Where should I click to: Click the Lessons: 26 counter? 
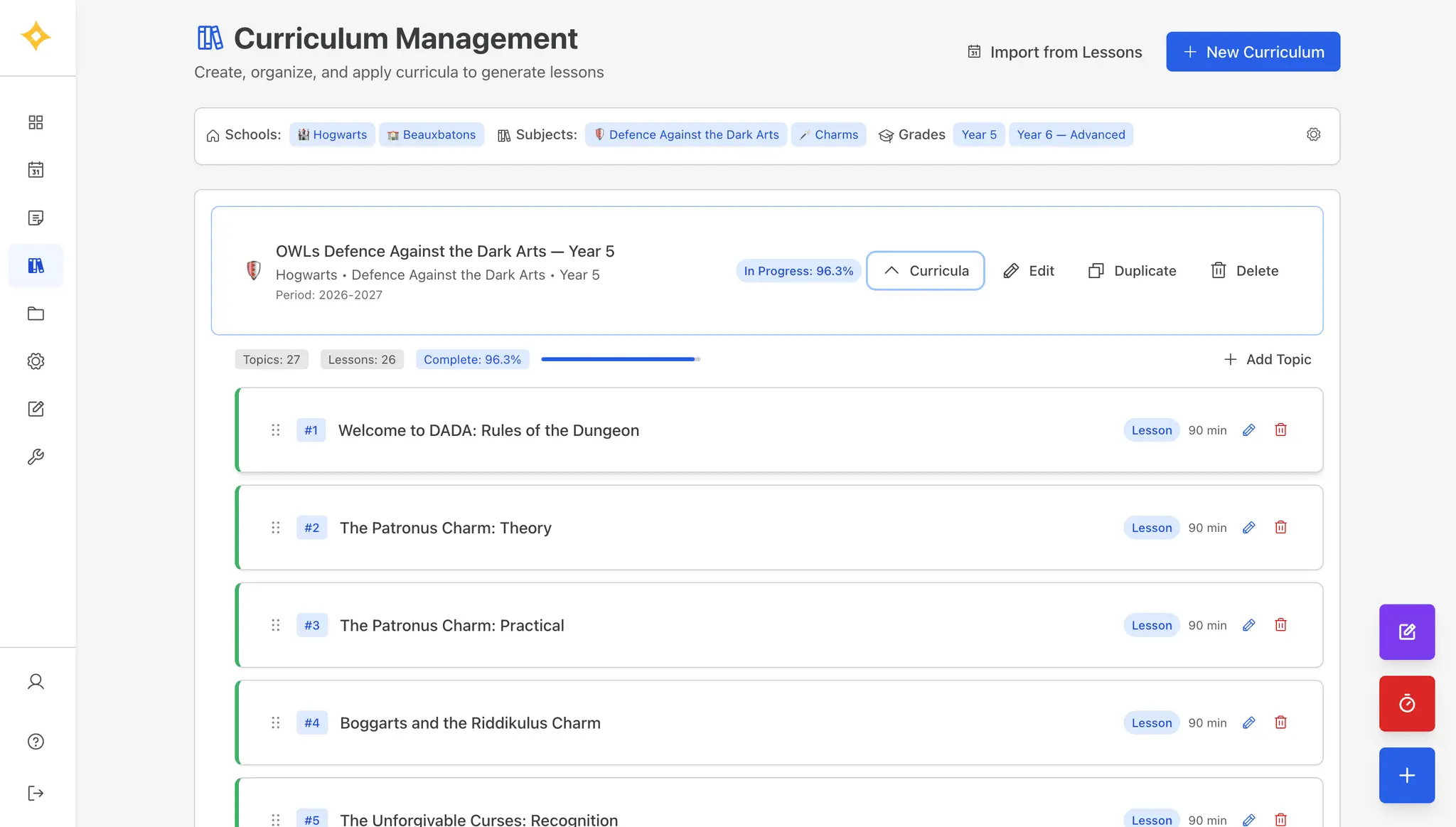(x=362, y=360)
